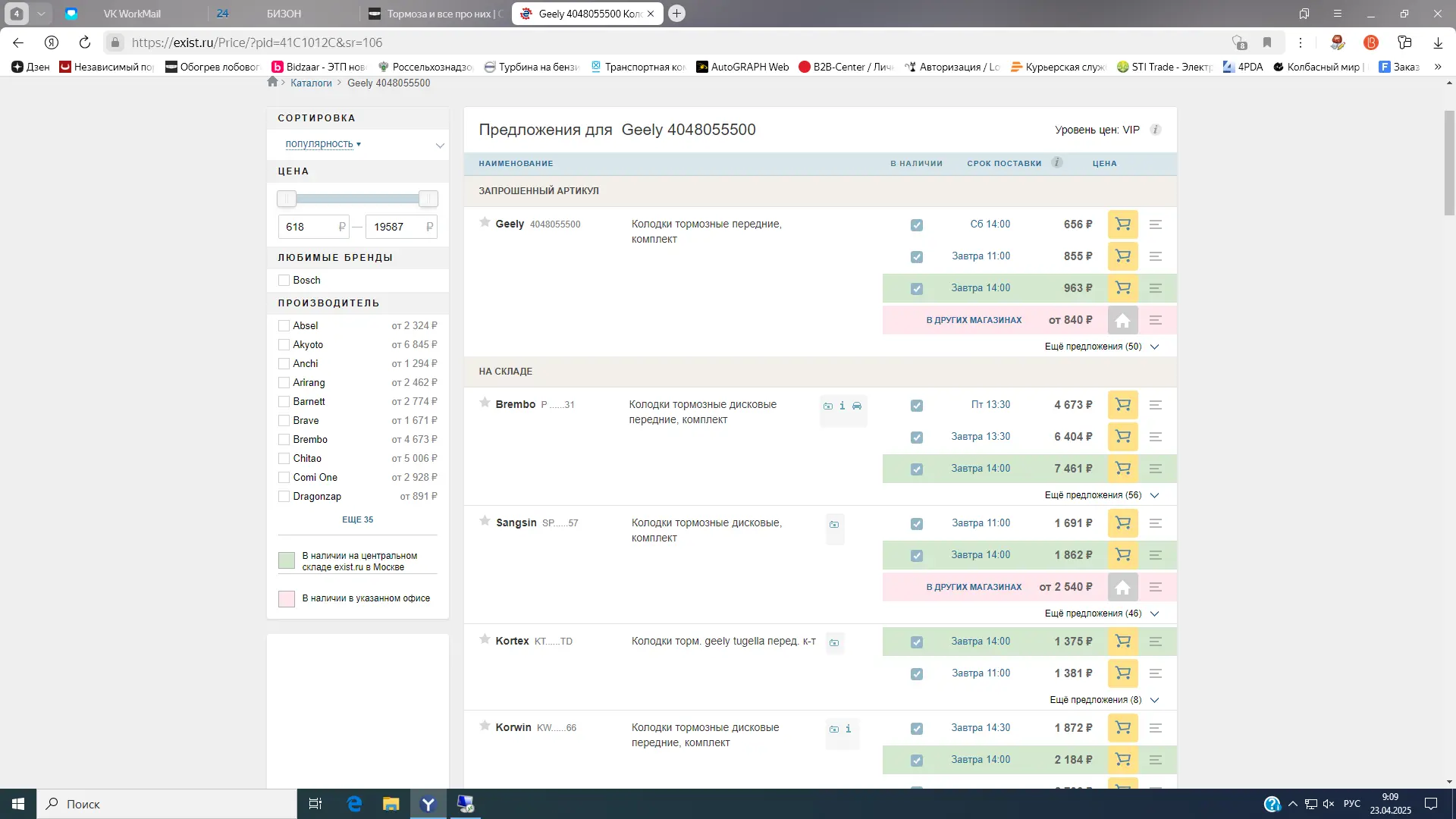The image size is (1456, 819).
Task: Reload the page in browser
Action: click(85, 42)
